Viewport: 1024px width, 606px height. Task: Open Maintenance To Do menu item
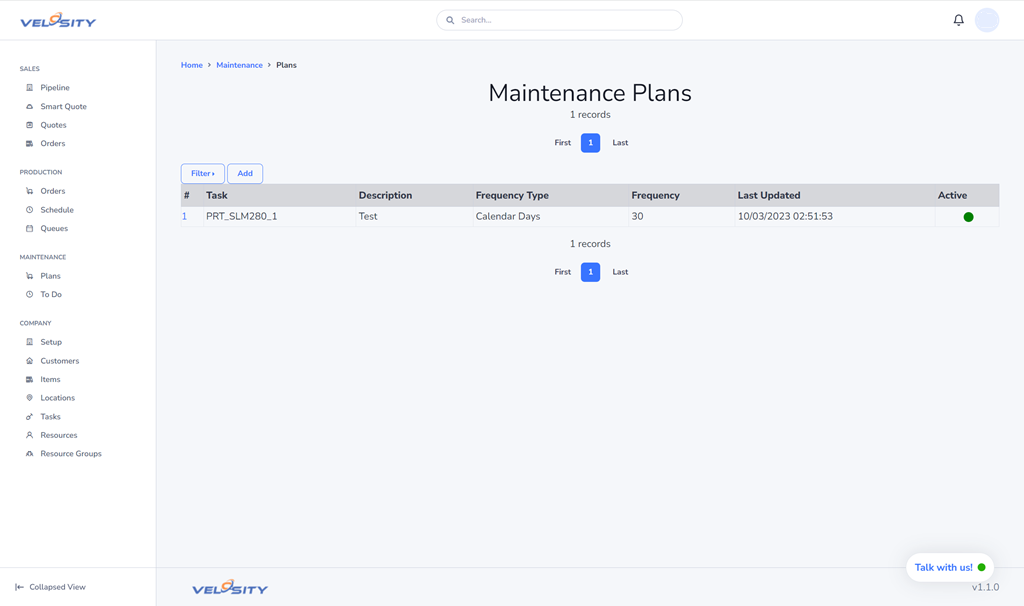coord(51,295)
